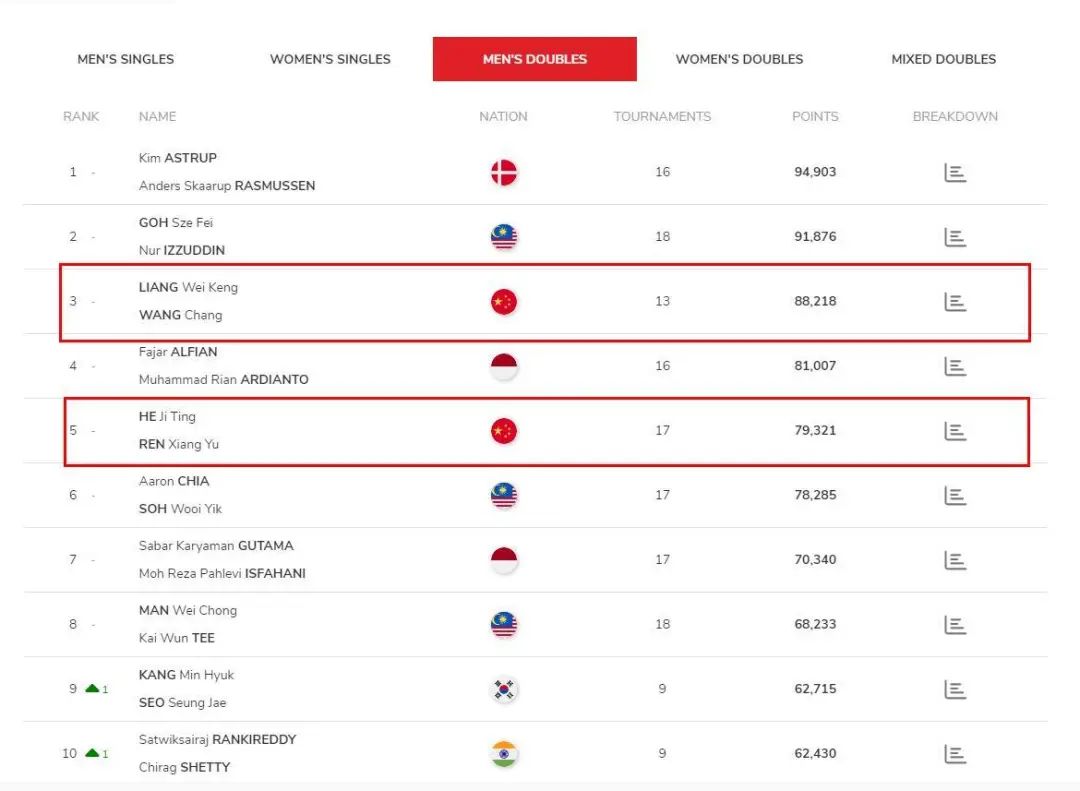View breakdown icon for Sabar Karyaman Gutama pair
Viewport: 1080px width, 791px height.
[955, 560]
